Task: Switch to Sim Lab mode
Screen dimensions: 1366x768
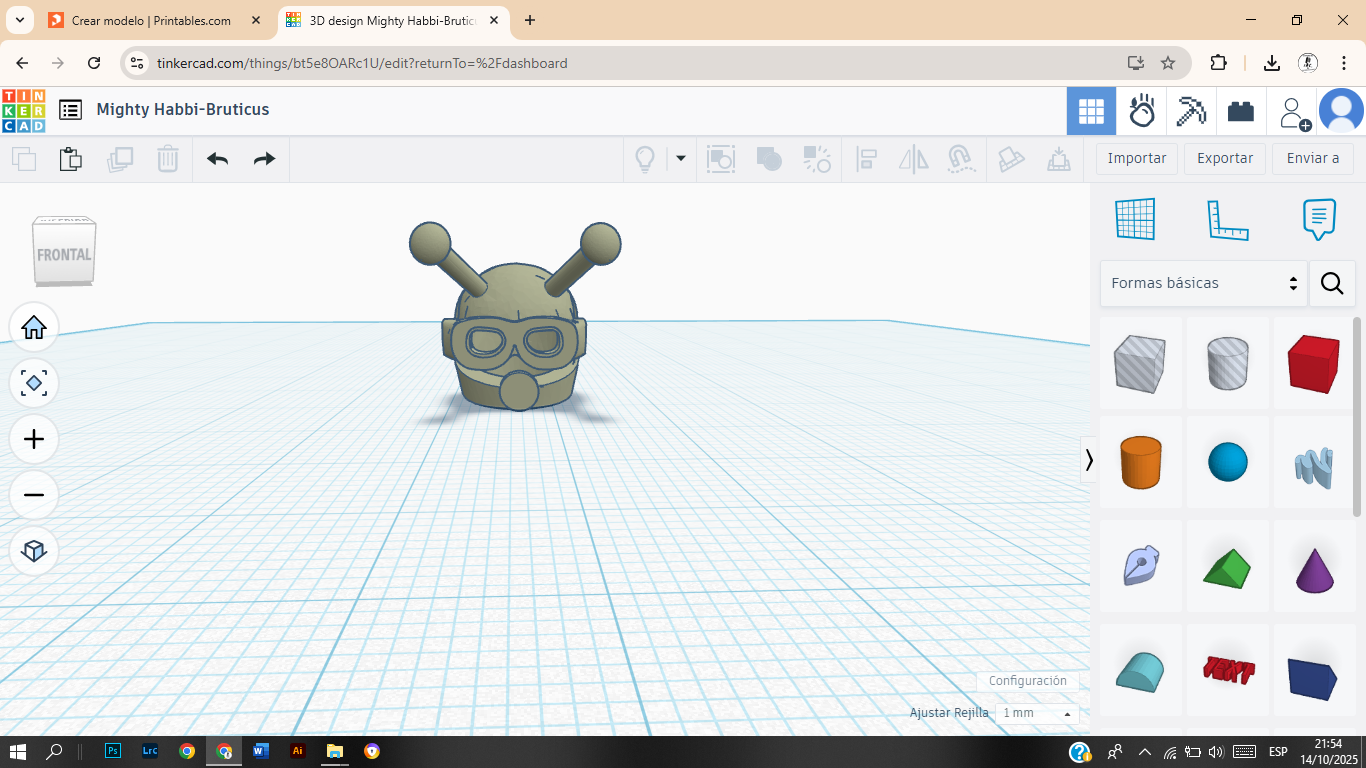Action: pyautogui.click(x=1141, y=110)
